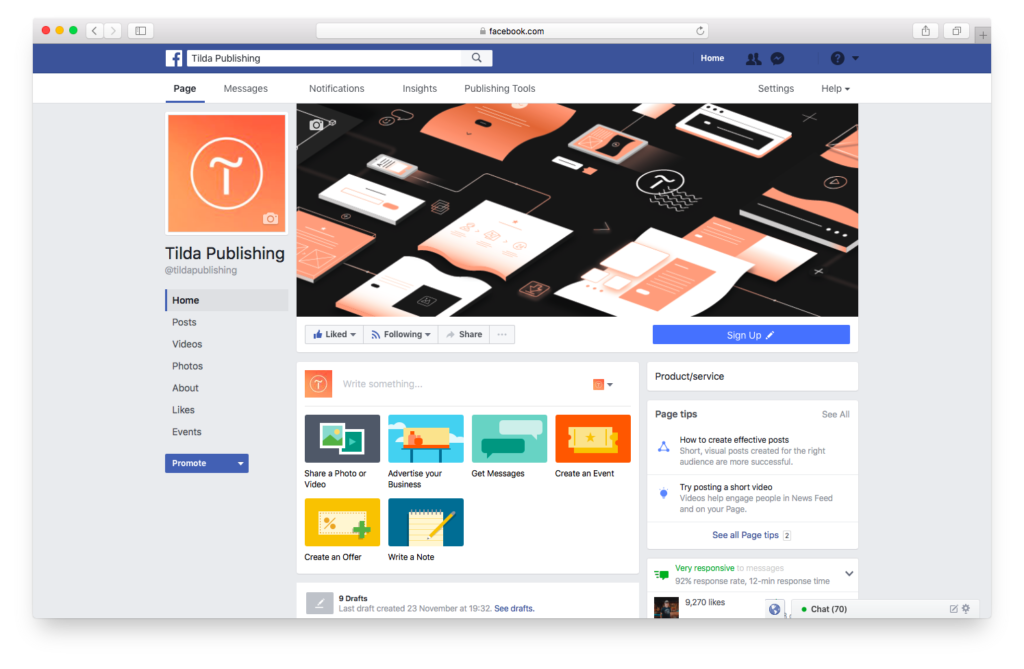Select Home in the left sidebar
Screen dimensions: 1024x669
pos(227,300)
